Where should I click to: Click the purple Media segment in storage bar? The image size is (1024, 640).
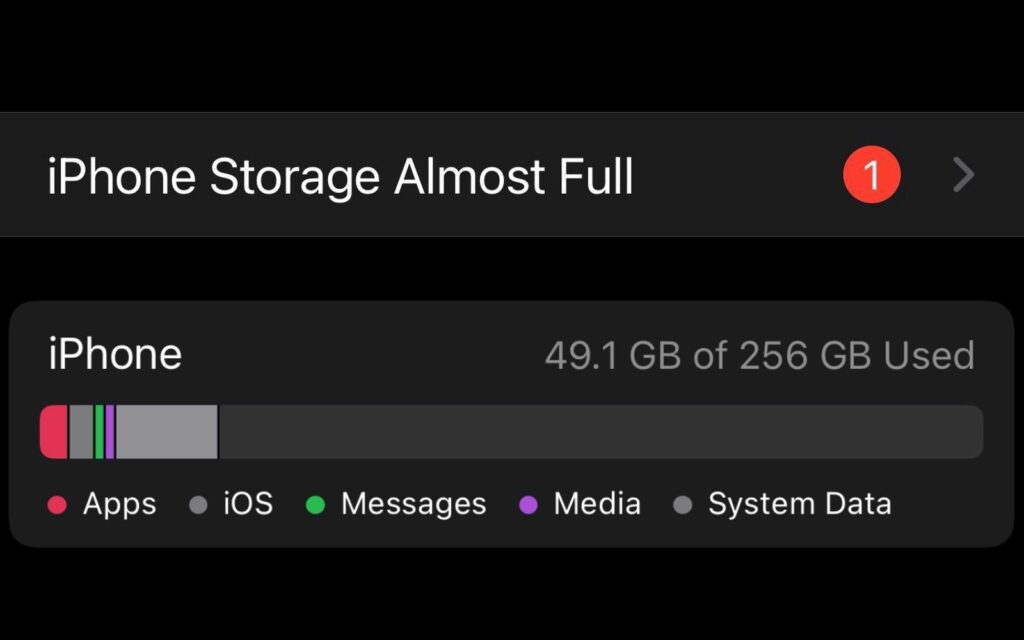click(x=110, y=432)
